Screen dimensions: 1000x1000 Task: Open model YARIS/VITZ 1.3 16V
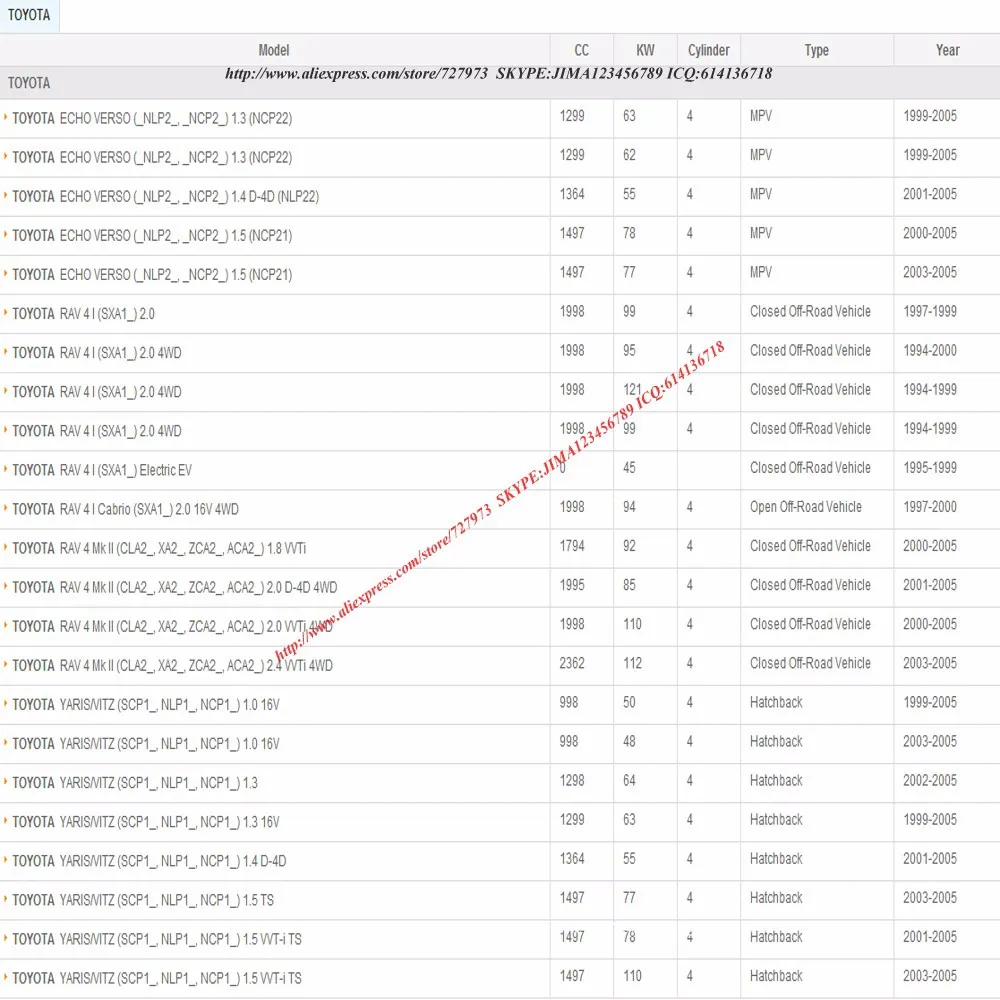pyautogui.click(x=146, y=822)
